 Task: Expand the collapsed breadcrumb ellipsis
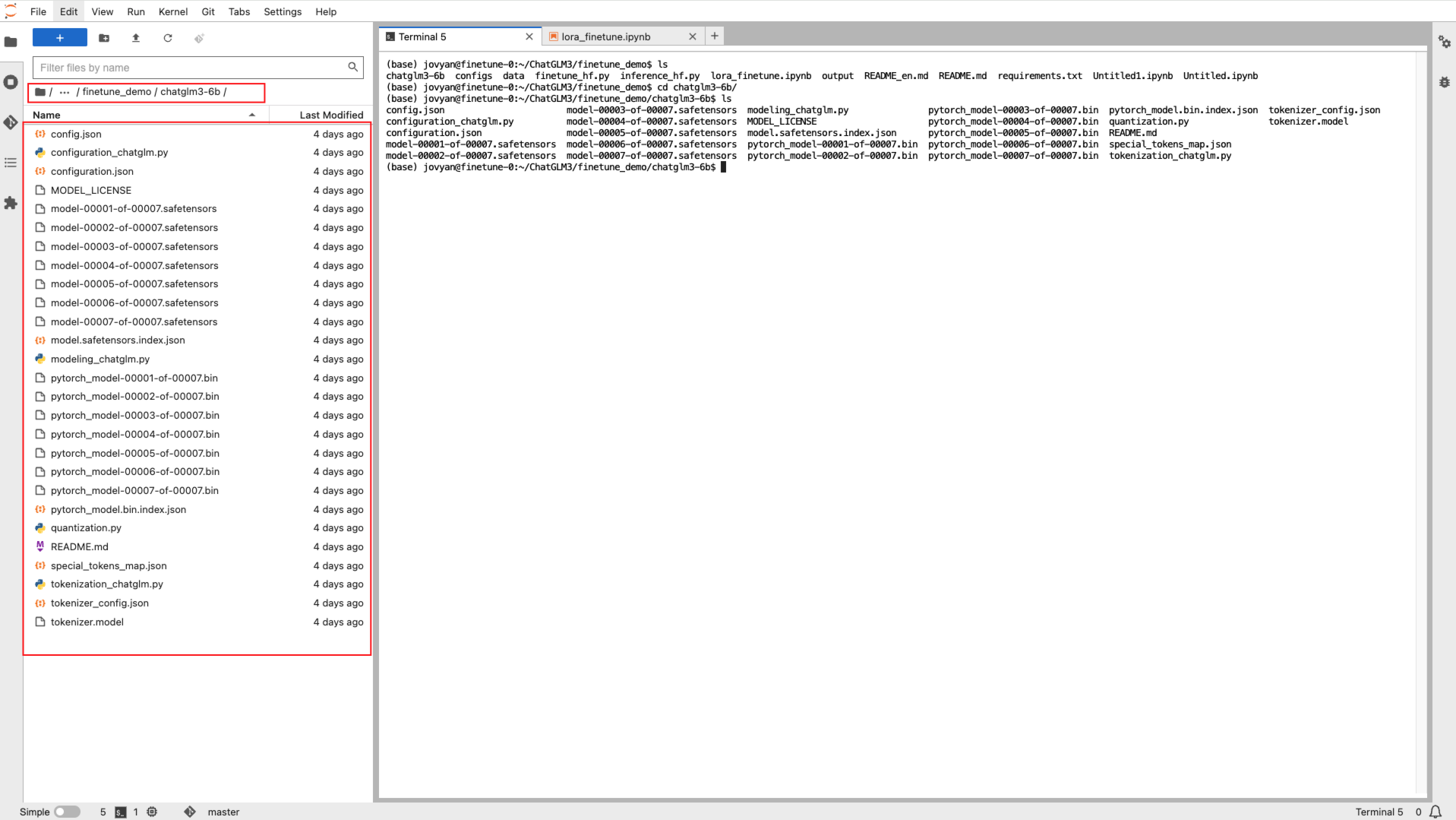[65, 92]
